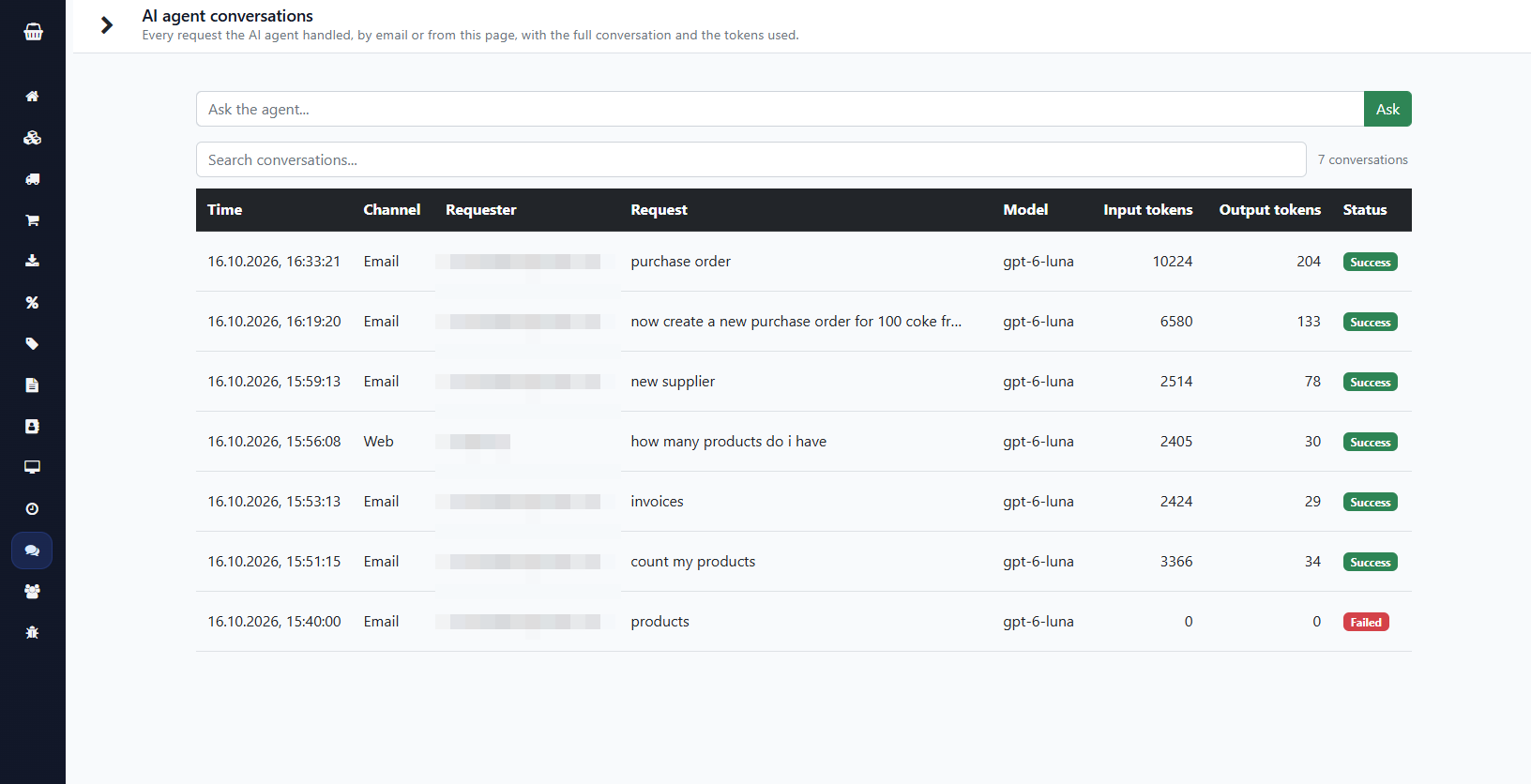The height and width of the screenshot is (784, 1531).
Task: Click the 16.10.2026, 15:59:13 timestamp
Action: tap(274, 382)
